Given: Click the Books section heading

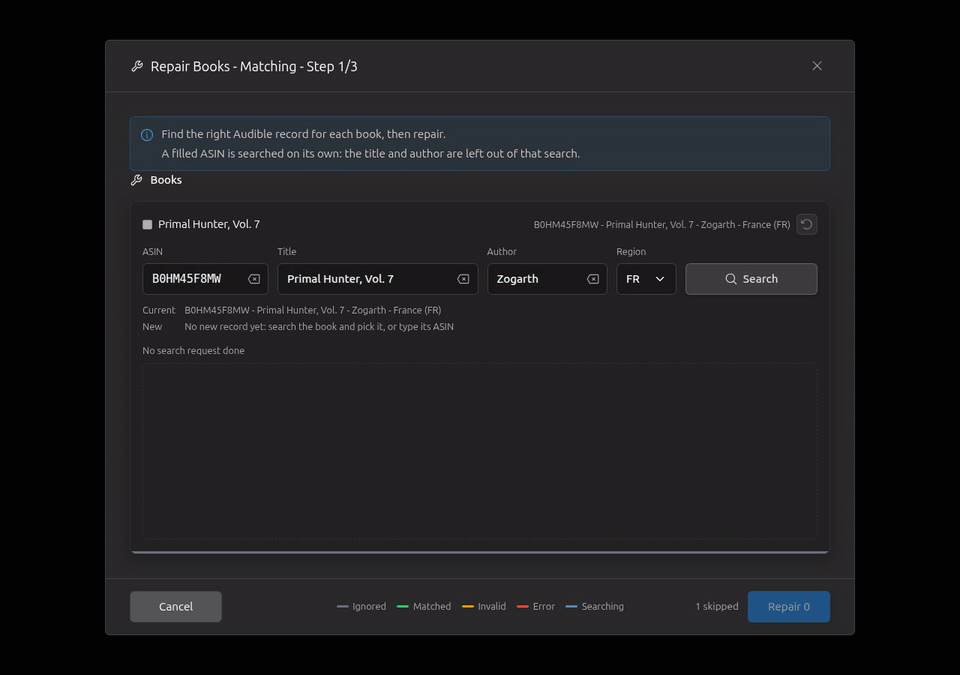Looking at the screenshot, I should [x=166, y=180].
